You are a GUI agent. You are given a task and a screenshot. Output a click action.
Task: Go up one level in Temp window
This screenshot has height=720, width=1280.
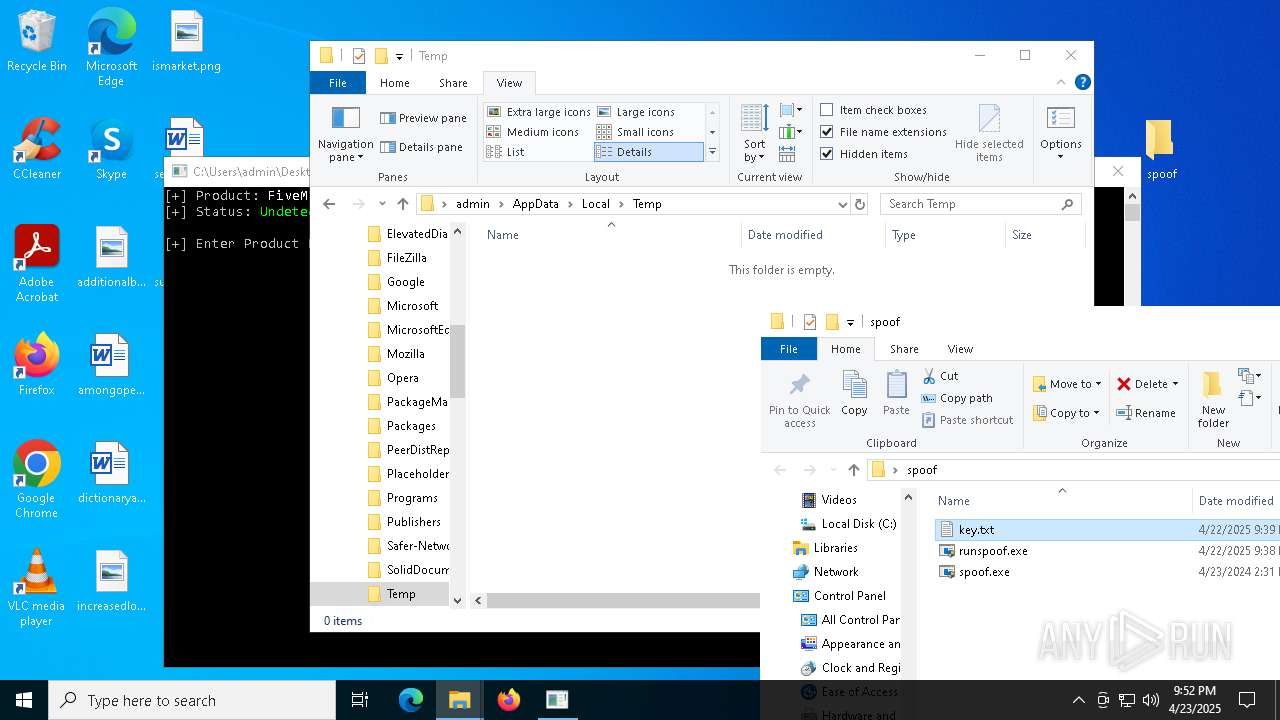point(402,204)
